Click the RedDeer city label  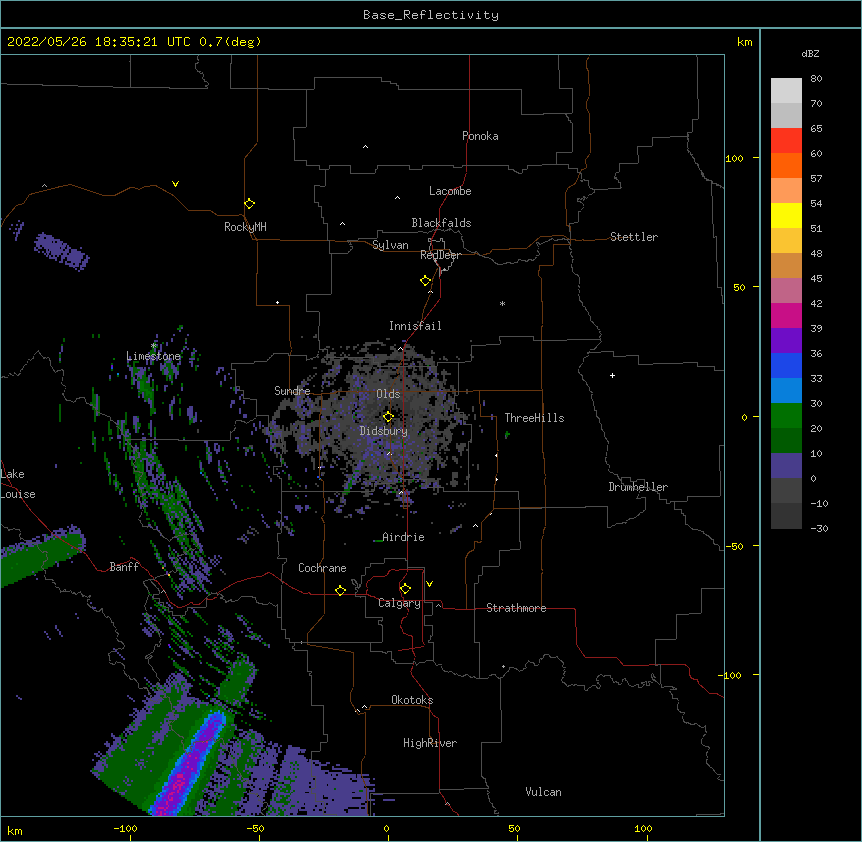tap(440, 255)
